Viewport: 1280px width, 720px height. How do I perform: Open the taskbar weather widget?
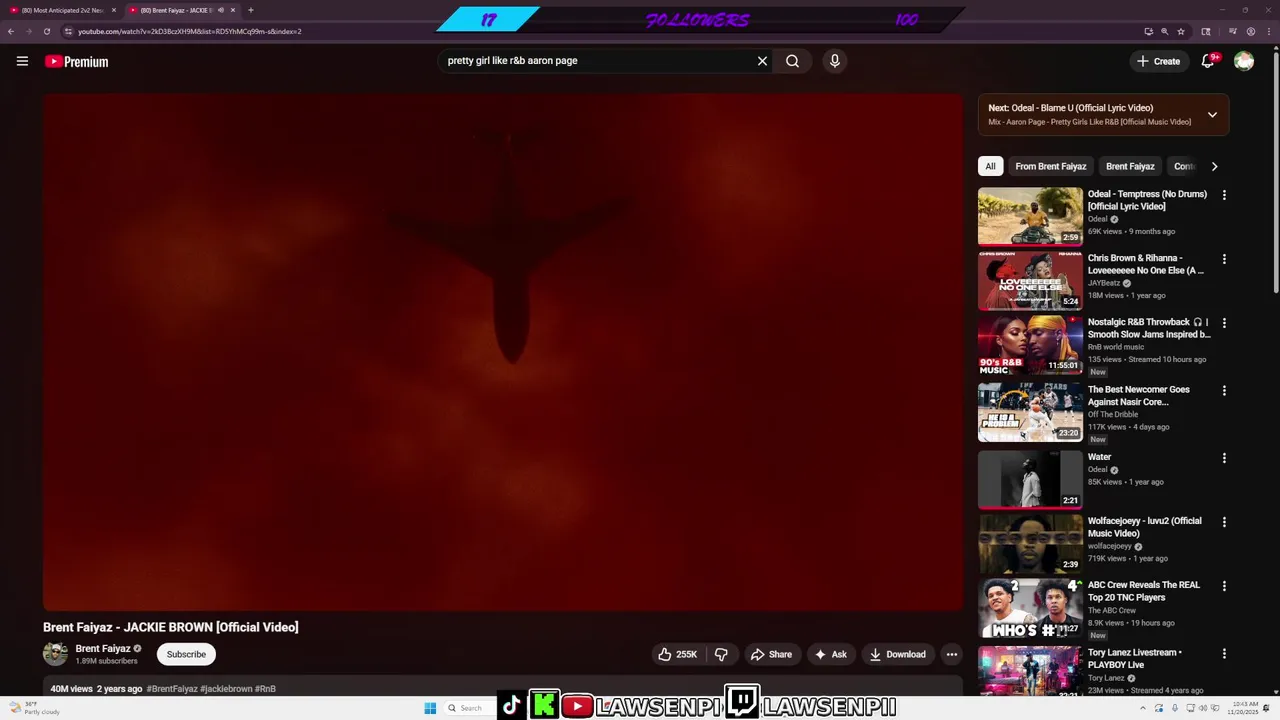pyautogui.click(x=35, y=708)
